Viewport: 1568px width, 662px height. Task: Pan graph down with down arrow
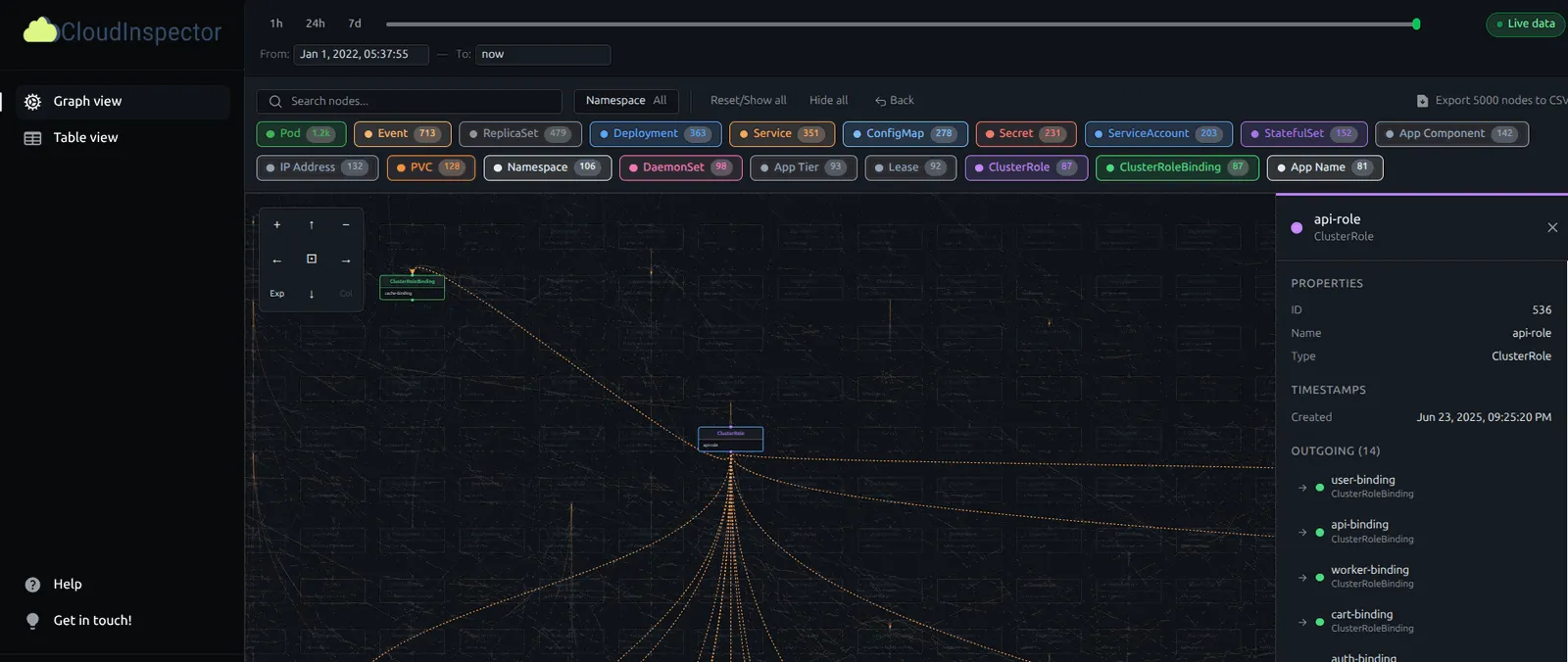pos(312,294)
